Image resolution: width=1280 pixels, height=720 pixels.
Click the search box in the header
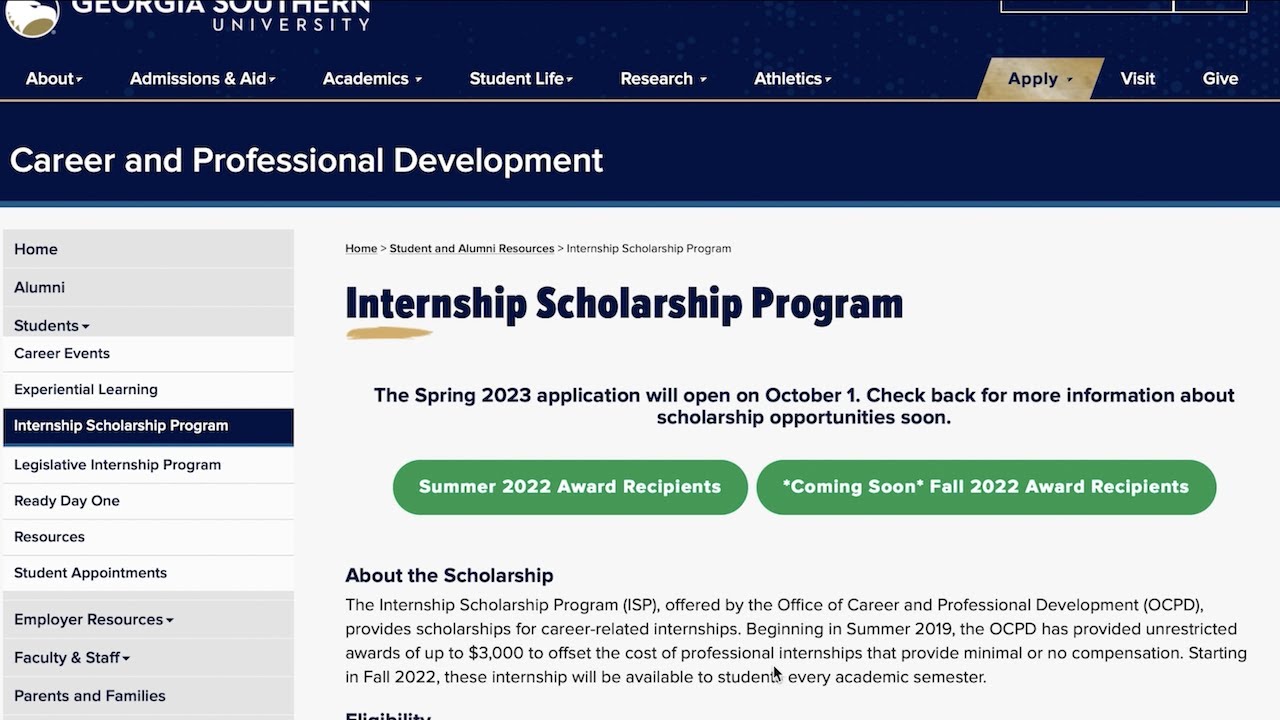point(1086,5)
